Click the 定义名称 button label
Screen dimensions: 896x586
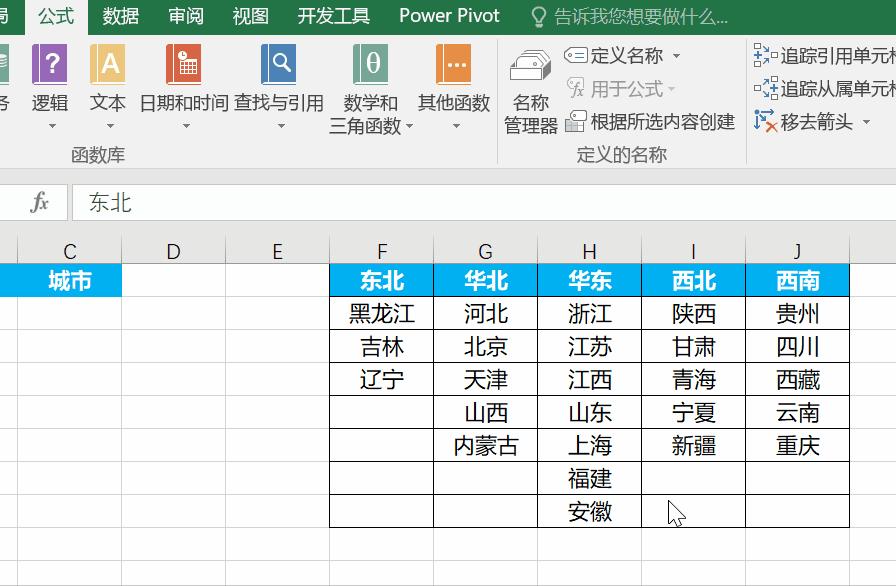[x=627, y=55]
